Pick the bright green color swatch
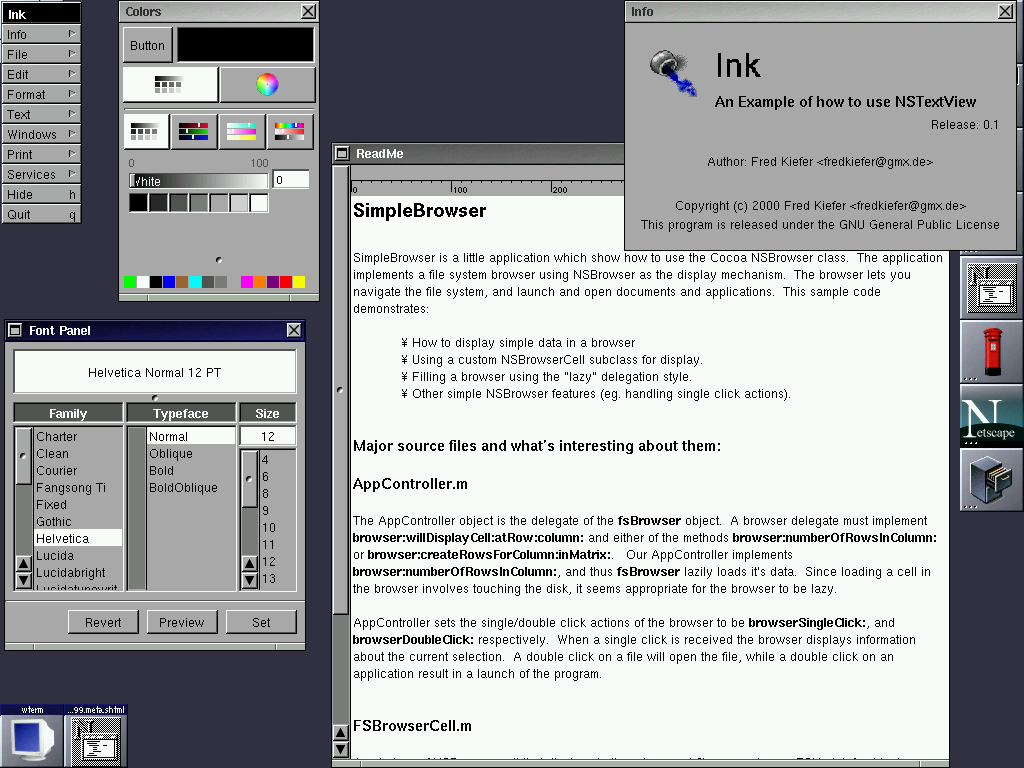Image resolution: width=1024 pixels, height=768 pixels. pyautogui.click(x=130, y=282)
